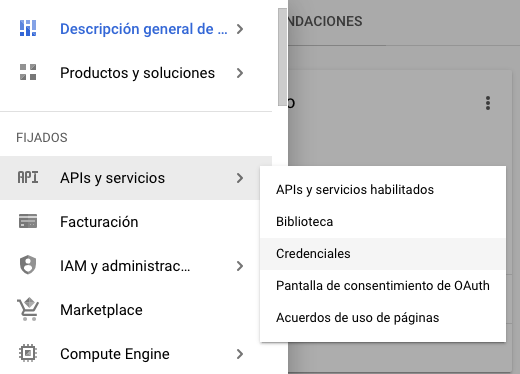The width and height of the screenshot is (520, 374).
Task: Click the Compute Engine chip icon
Action: pyautogui.click(x=28, y=353)
